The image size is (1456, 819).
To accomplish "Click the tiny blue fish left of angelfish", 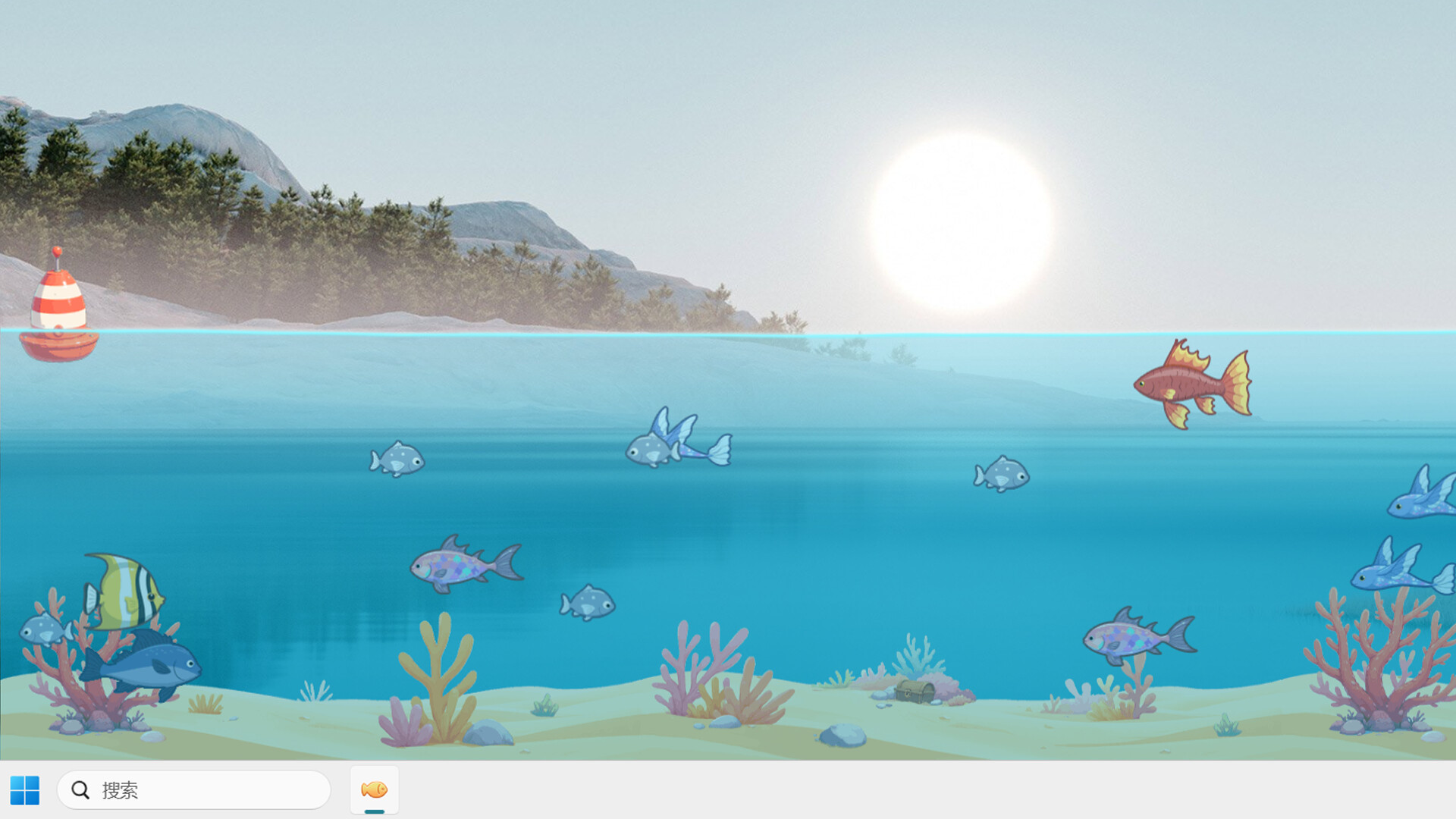I will (45, 629).
